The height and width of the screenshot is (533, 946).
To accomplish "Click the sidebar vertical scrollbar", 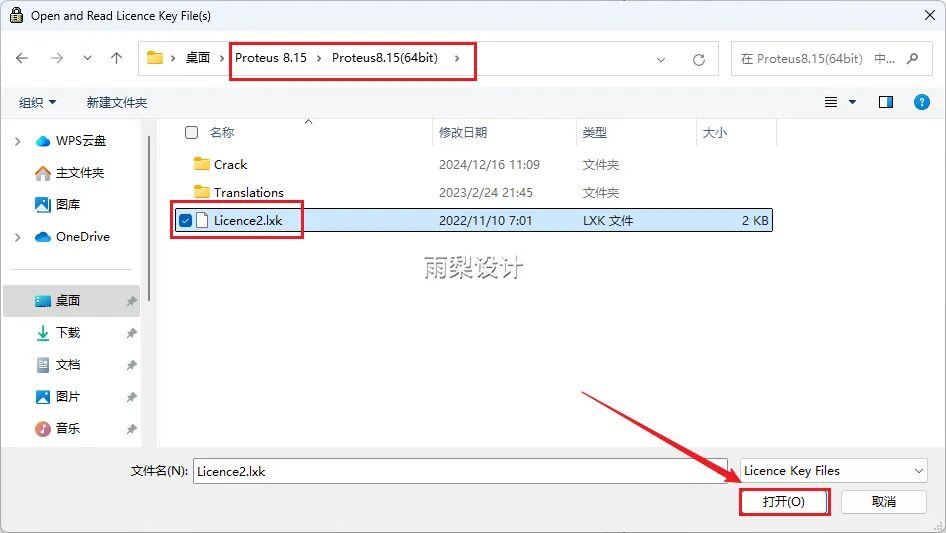I will (148, 219).
